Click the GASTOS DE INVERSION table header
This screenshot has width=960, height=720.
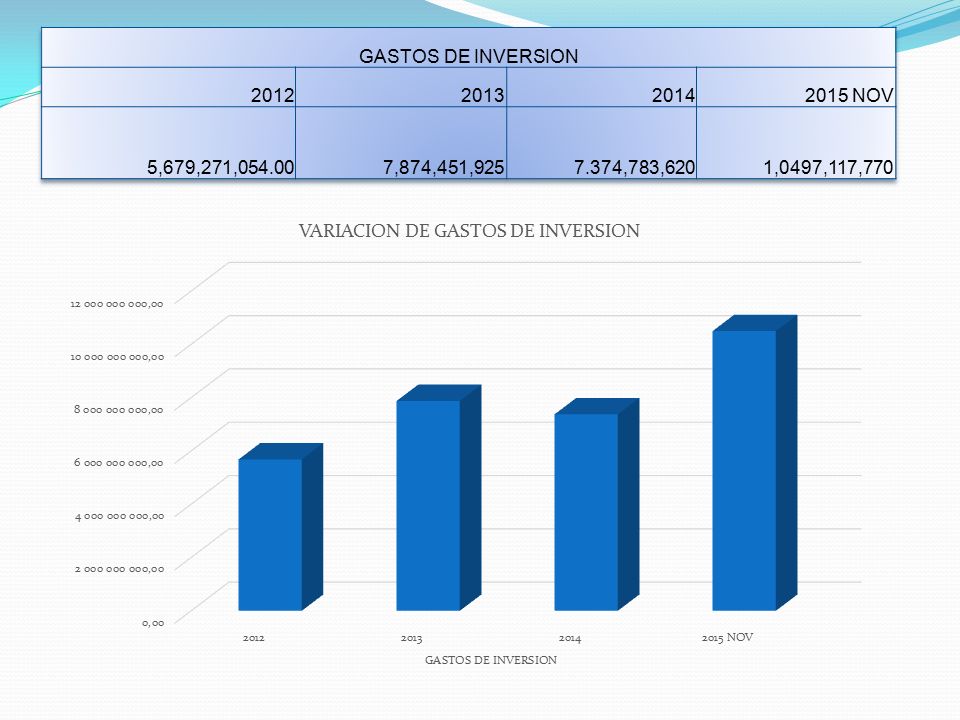click(x=468, y=48)
